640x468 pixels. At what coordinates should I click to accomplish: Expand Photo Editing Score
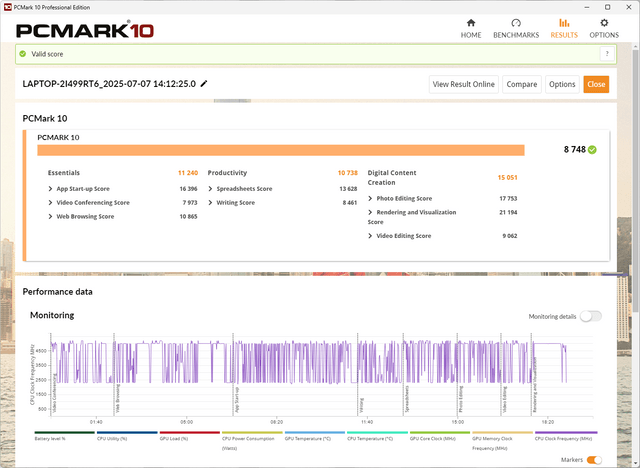pyautogui.click(x=370, y=198)
